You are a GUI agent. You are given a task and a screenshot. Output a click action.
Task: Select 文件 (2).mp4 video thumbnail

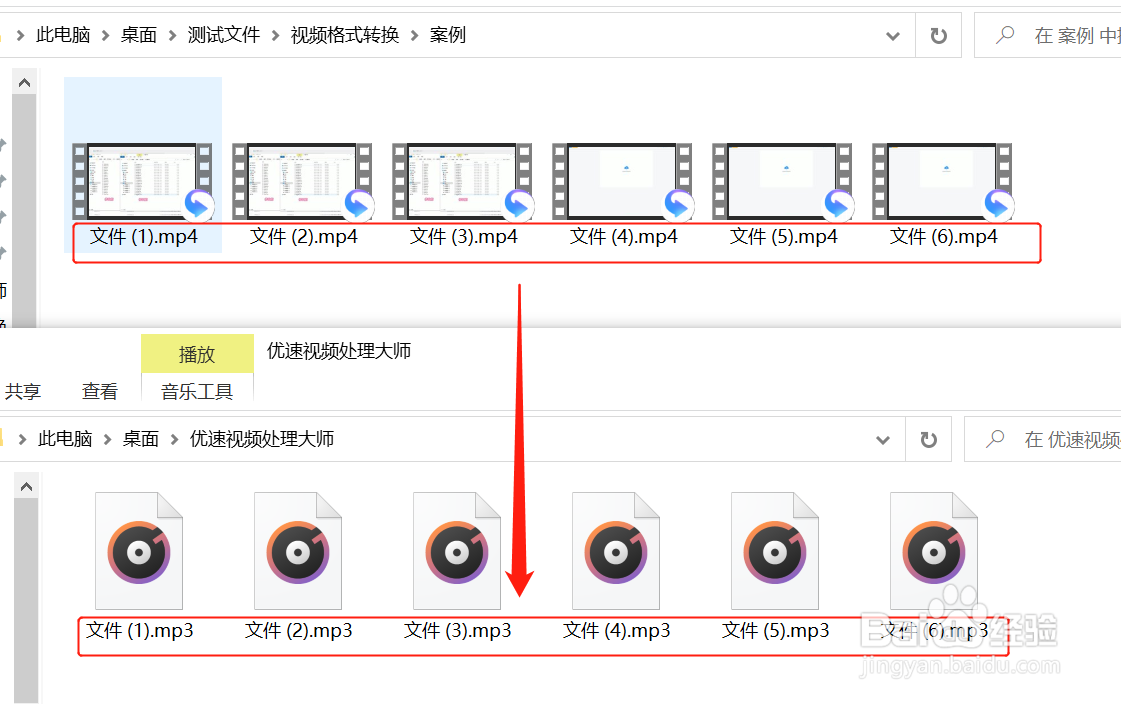303,182
